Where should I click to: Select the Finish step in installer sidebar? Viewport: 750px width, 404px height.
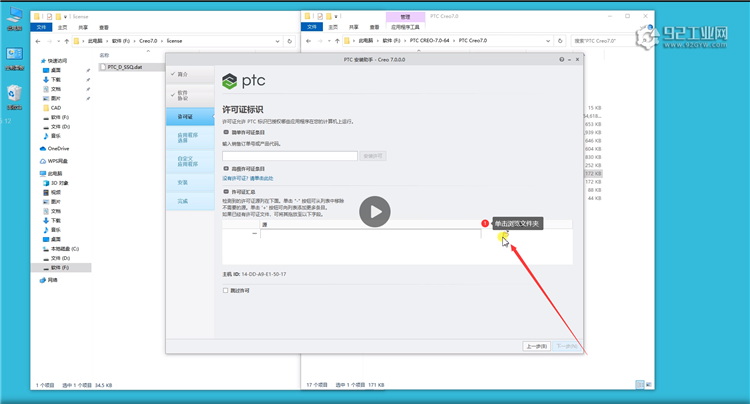click(190, 201)
